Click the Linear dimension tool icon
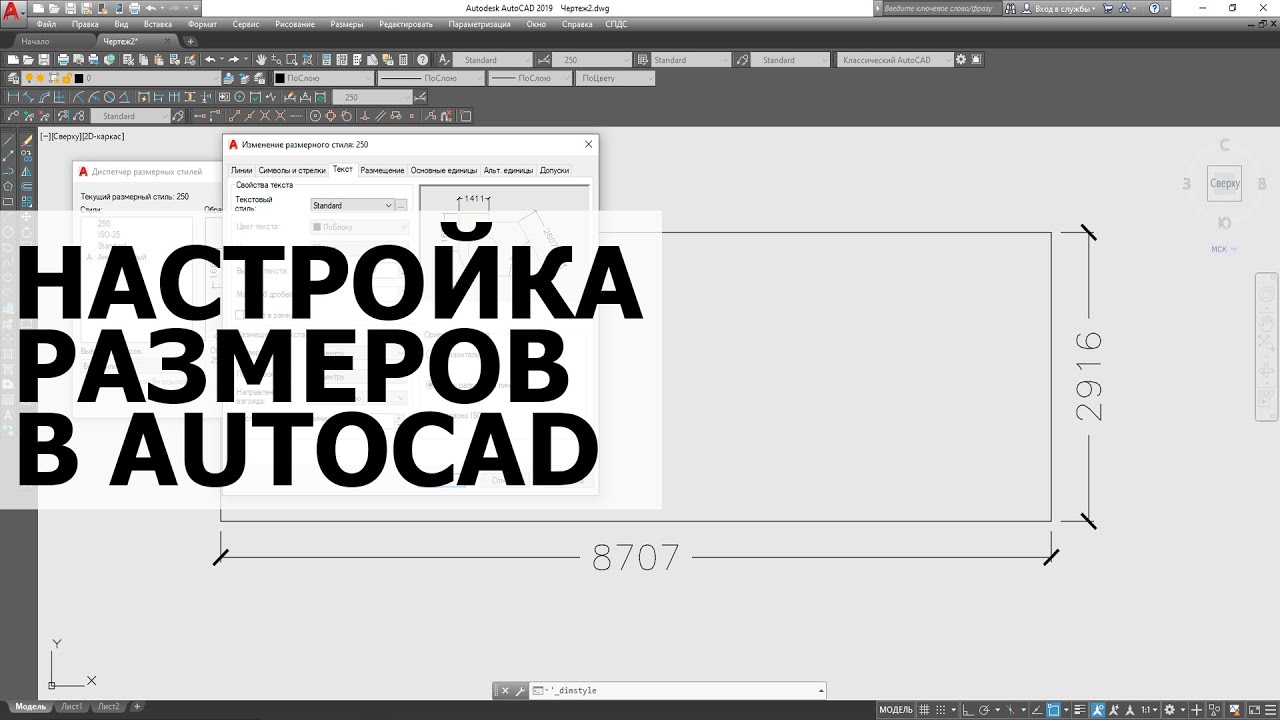The width and height of the screenshot is (1280, 720). [x=12, y=98]
